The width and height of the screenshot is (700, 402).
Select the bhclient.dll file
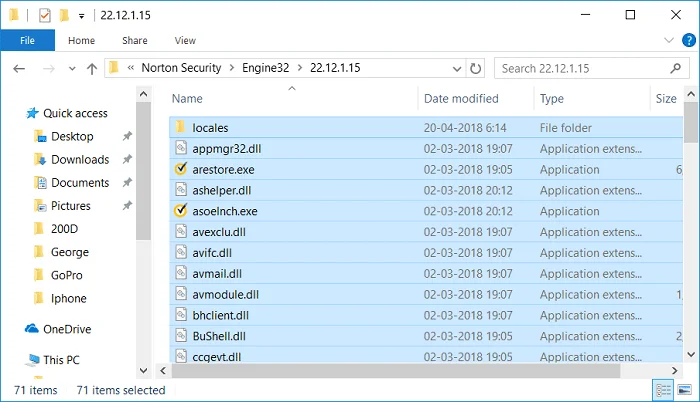pos(426,316)
